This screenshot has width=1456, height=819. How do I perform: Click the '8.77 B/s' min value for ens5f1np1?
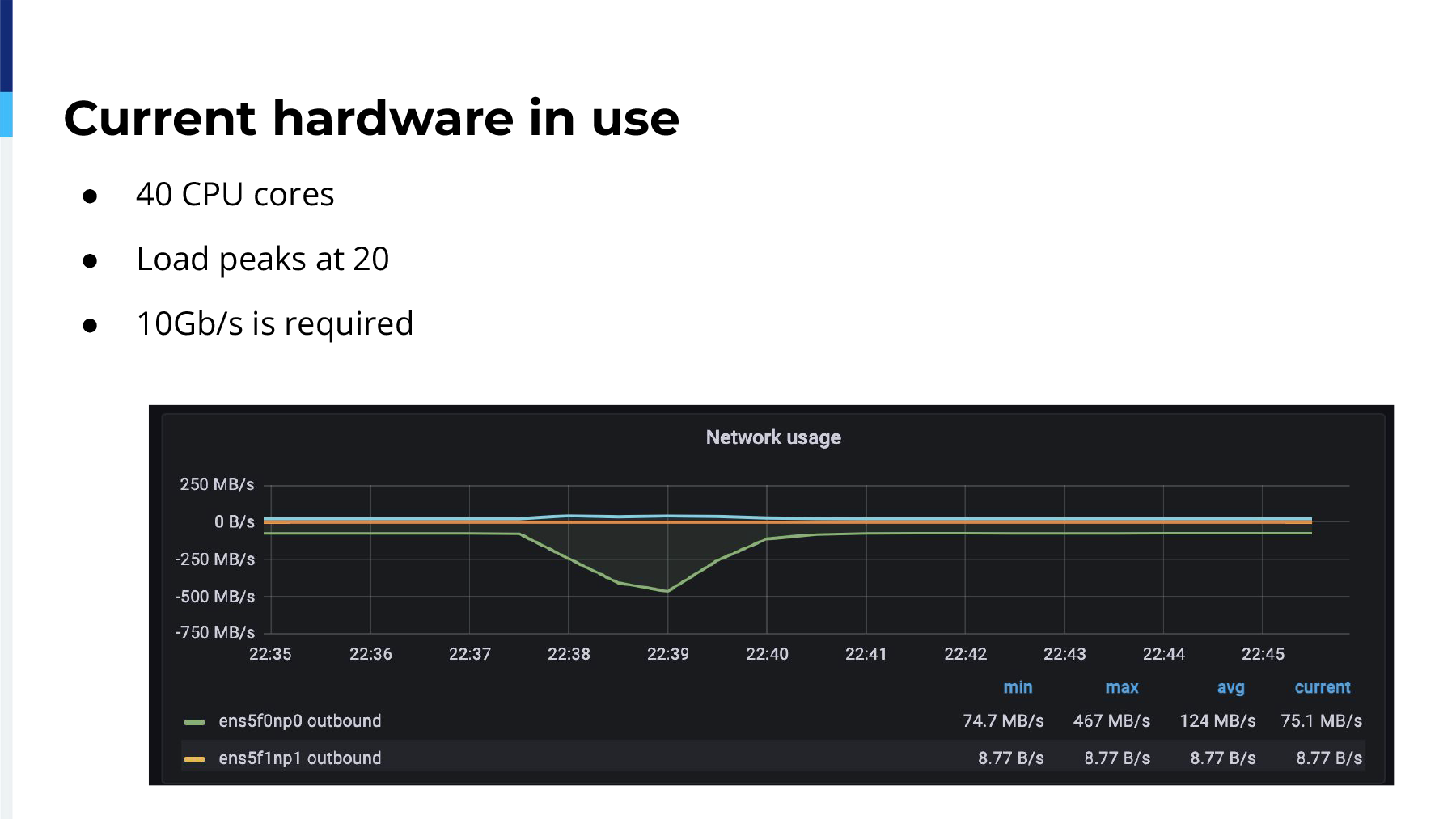click(x=1010, y=758)
